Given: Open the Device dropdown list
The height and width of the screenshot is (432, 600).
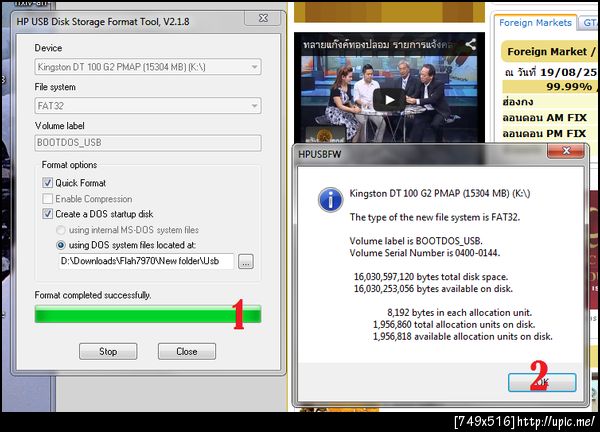Looking at the screenshot, I should coord(148,67).
